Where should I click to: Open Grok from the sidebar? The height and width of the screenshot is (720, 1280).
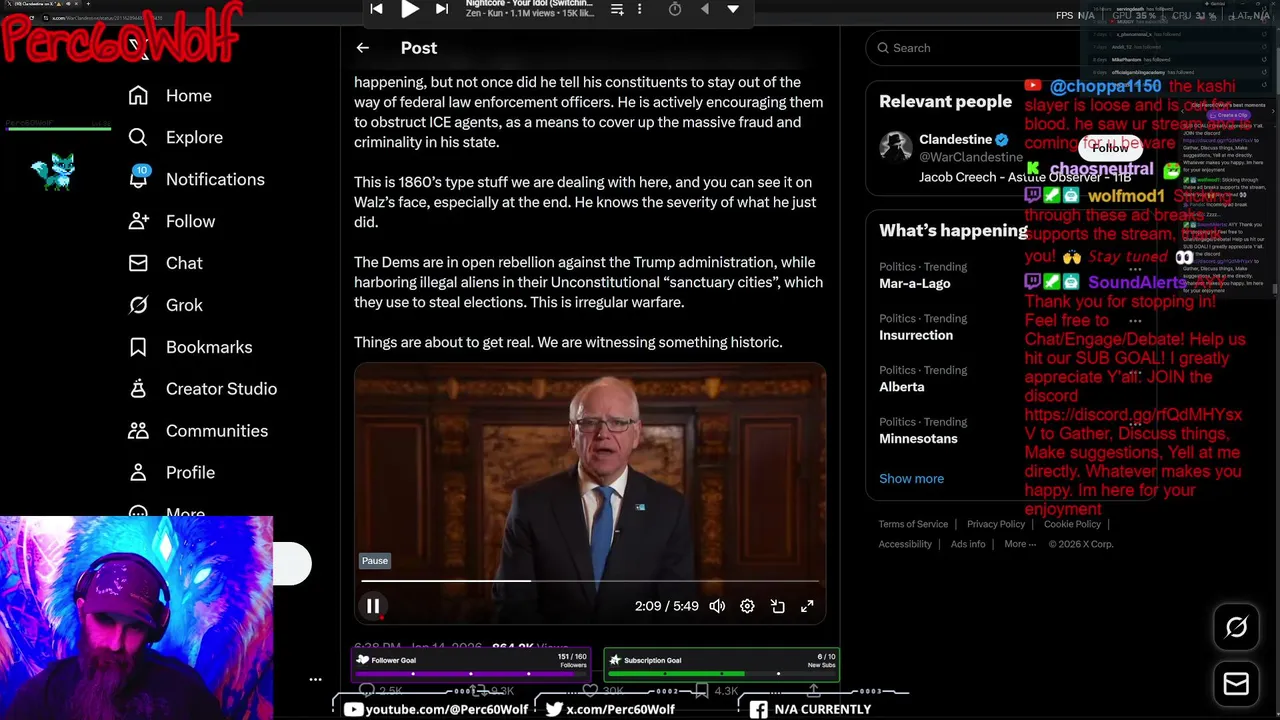[165, 305]
